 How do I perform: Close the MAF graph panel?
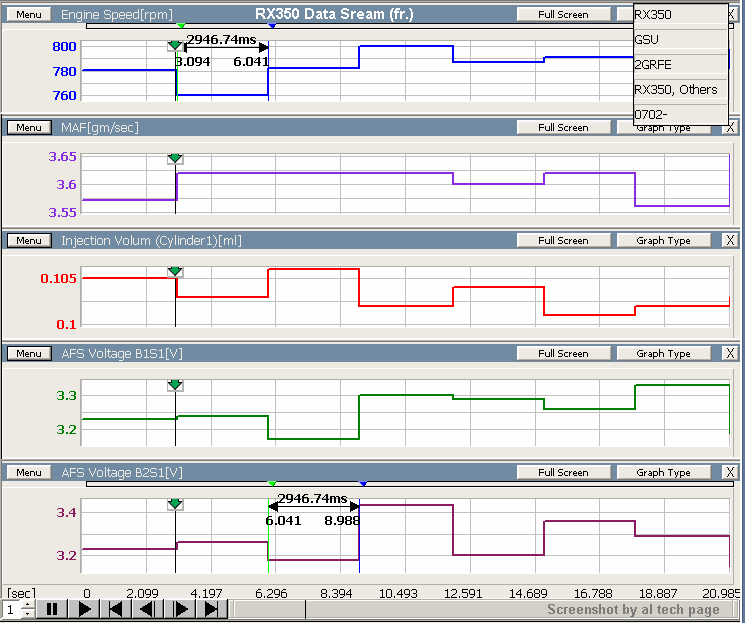730,128
